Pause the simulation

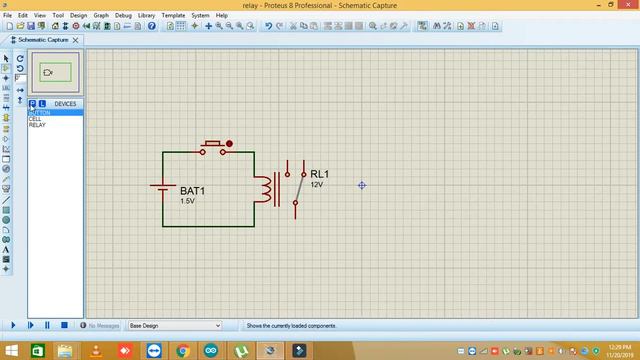click(x=47, y=325)
